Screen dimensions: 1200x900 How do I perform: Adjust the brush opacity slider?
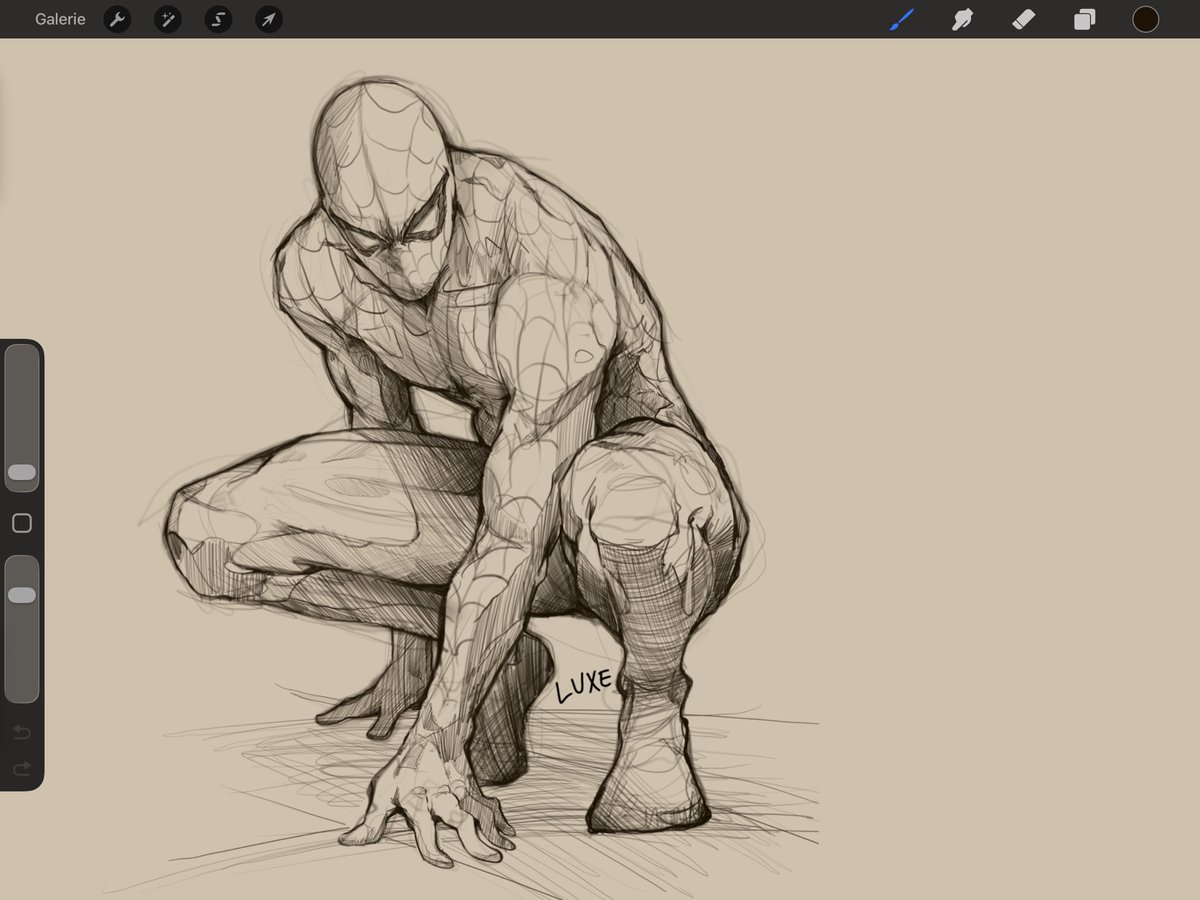(22, 628)
